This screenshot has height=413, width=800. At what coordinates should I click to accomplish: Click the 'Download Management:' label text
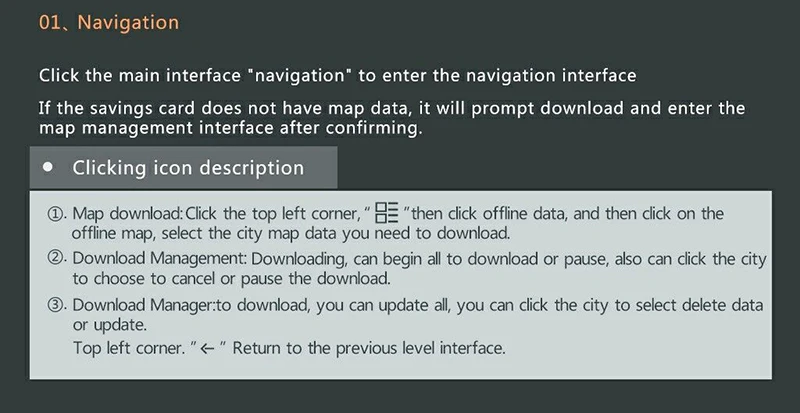click(x=160, y=258)
